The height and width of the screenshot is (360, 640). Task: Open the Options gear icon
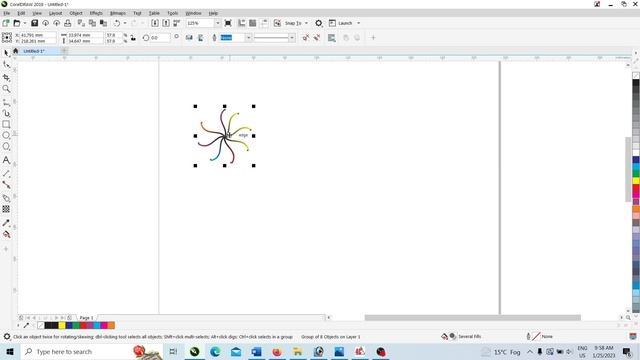319,23
